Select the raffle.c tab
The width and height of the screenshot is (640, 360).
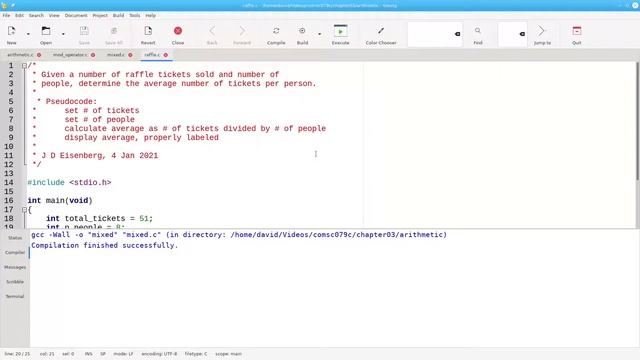(x=152, y=55)
